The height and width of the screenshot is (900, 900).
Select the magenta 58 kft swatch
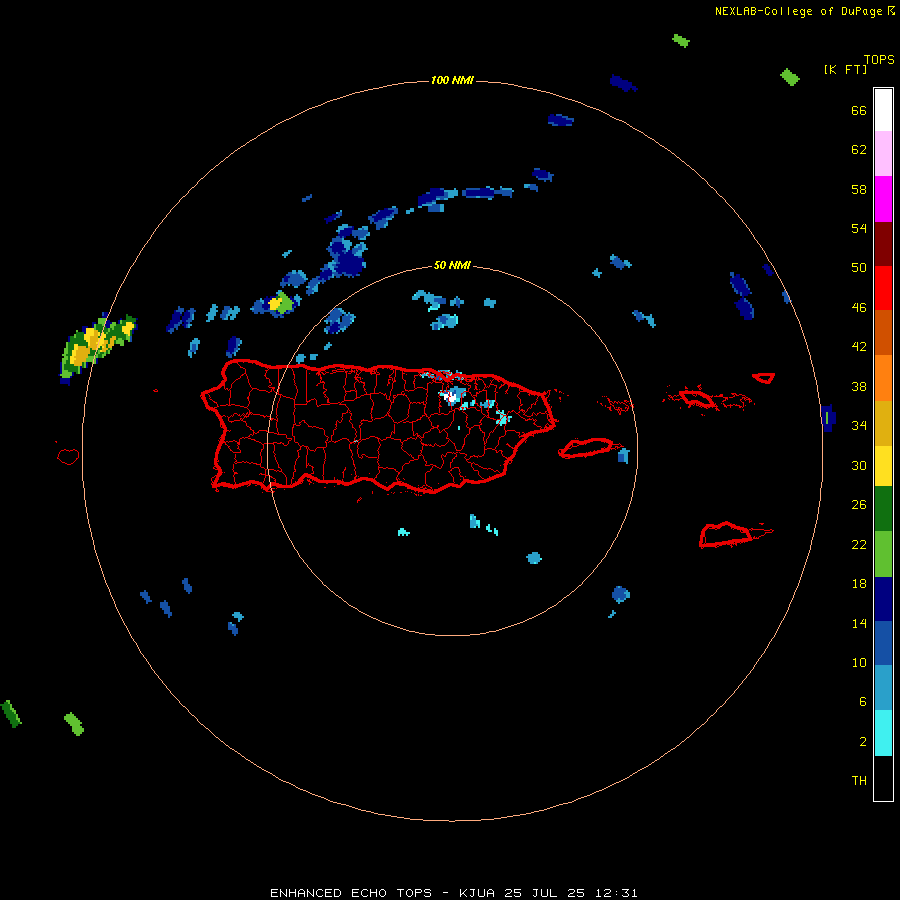coord(883,199)
